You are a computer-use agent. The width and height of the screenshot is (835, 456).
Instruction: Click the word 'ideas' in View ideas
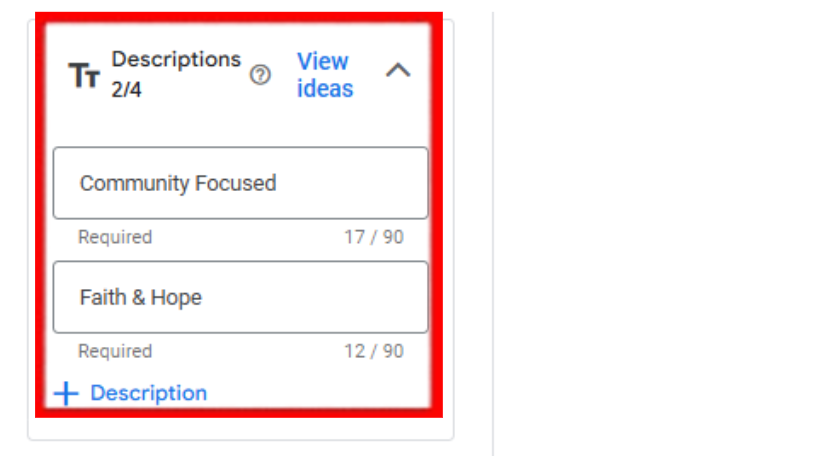coord(325,88)
